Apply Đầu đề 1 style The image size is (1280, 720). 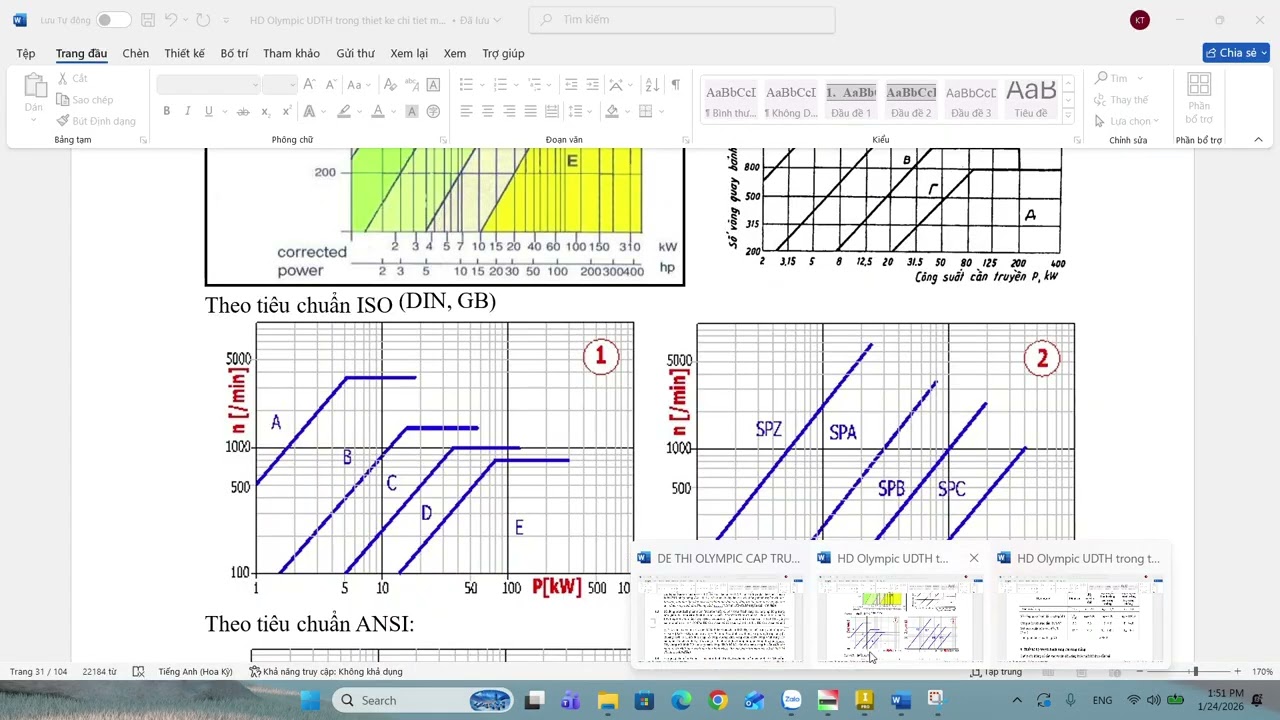(x=851, y=99)
